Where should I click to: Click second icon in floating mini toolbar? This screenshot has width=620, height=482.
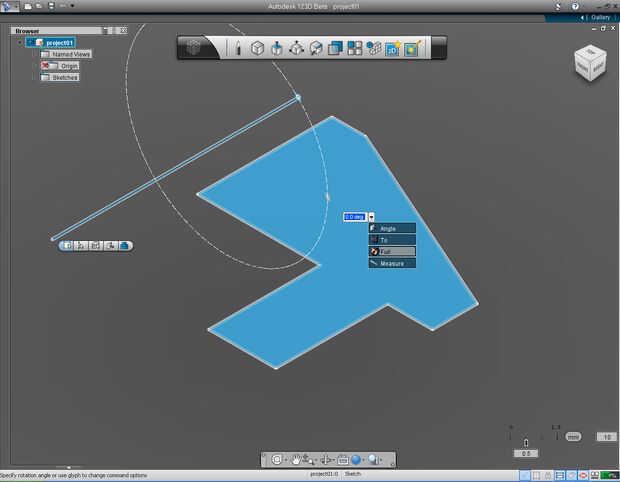pyautogui.click(x=81, y=246)
